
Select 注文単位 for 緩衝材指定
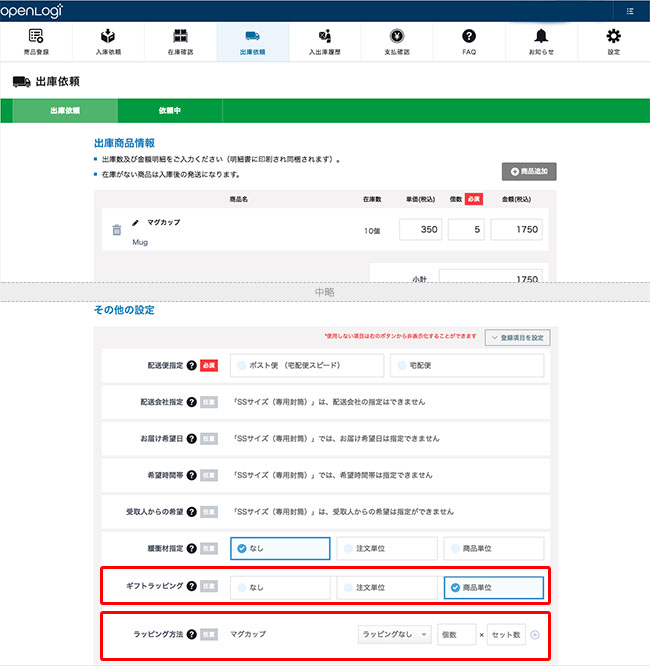(x=387, y=548)
